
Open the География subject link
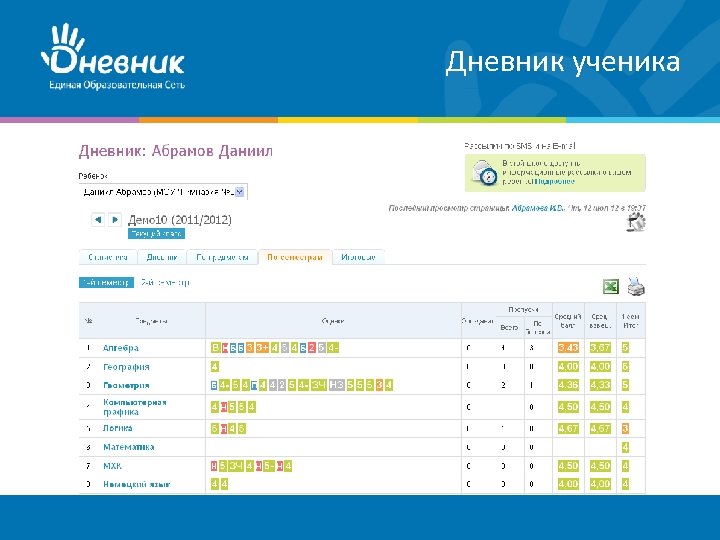point(126,367)
